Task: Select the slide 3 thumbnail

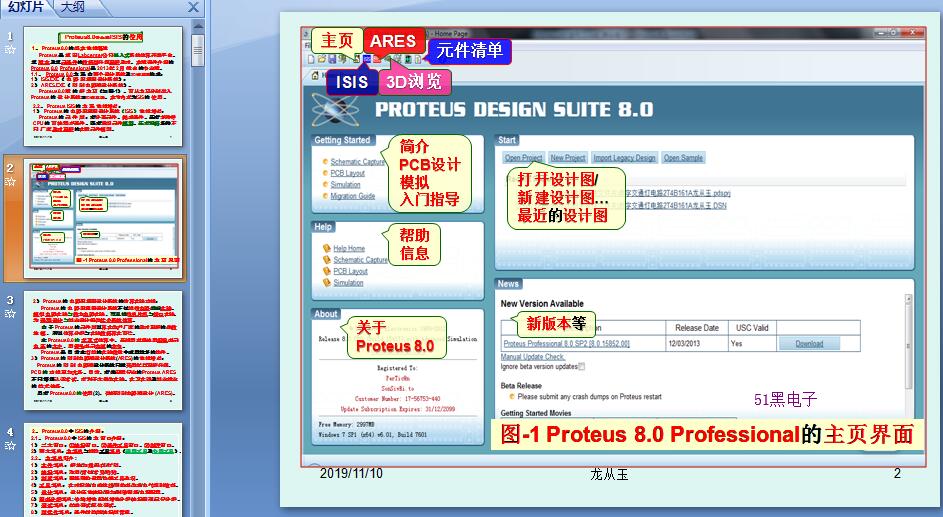Action: (103, 350)
